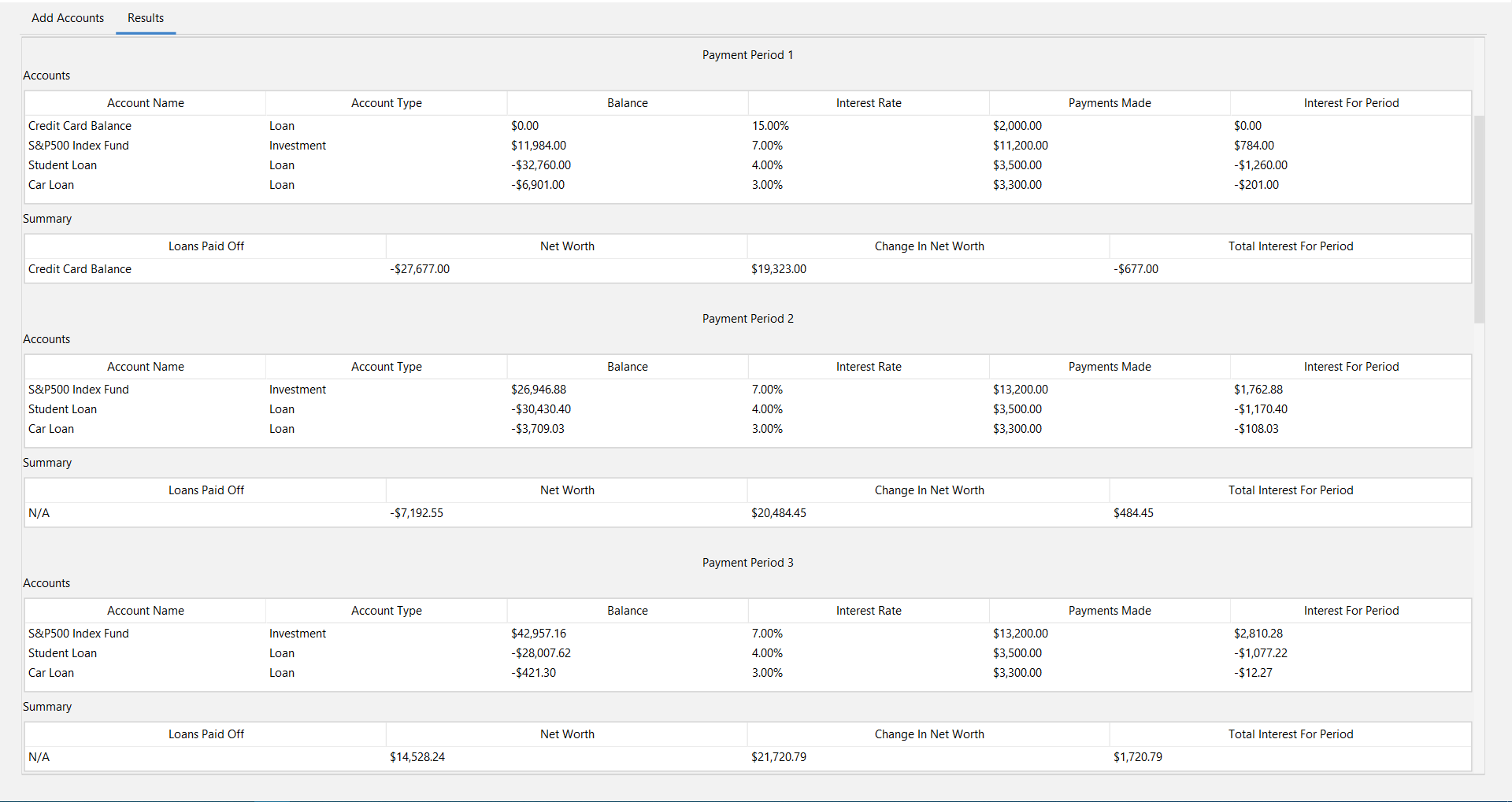Click the $484.45 total interest value
Viewport: 1512px width, 802px height.
pos(1133,513)
